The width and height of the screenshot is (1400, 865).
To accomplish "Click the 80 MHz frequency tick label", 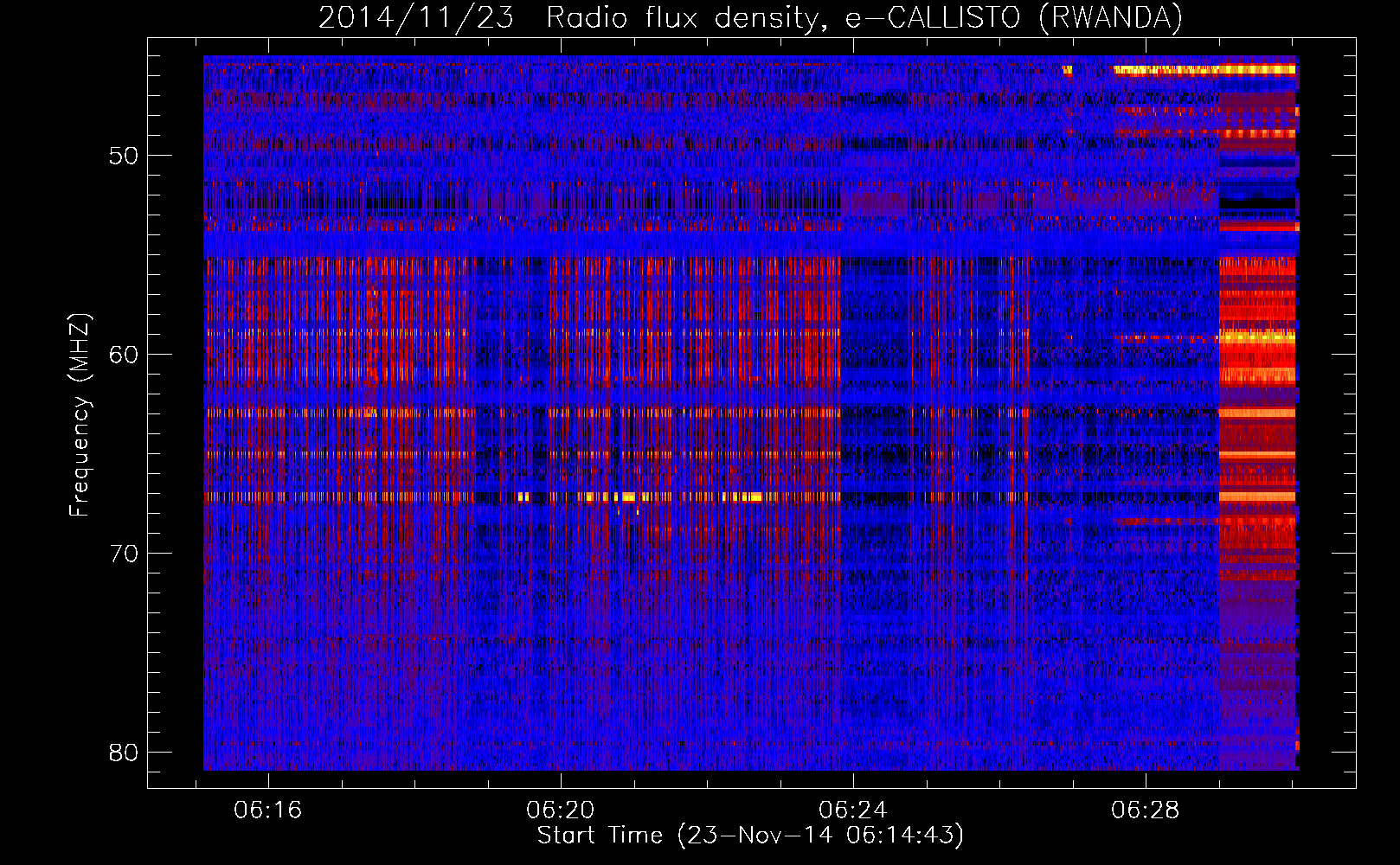I will point(124,753).
